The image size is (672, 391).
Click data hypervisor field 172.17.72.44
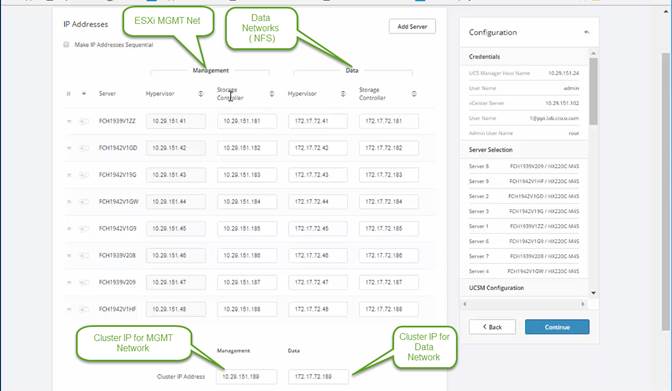point(318,202)
